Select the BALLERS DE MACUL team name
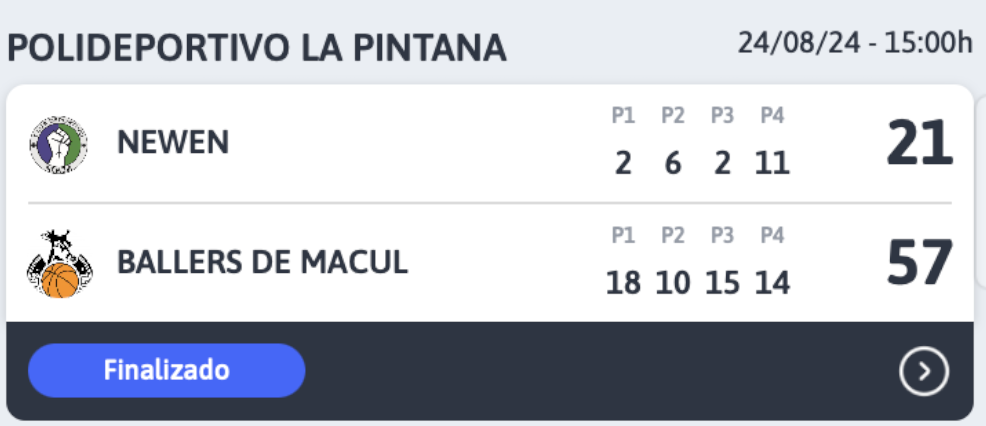This screenshot has height=426, width=986. tap(263, 262)
